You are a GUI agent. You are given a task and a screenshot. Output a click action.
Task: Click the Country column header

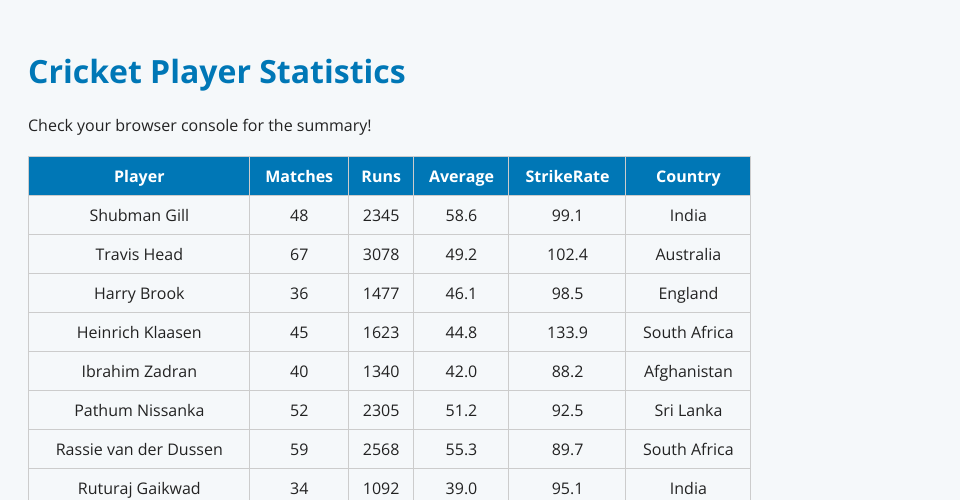coord(688,176)
